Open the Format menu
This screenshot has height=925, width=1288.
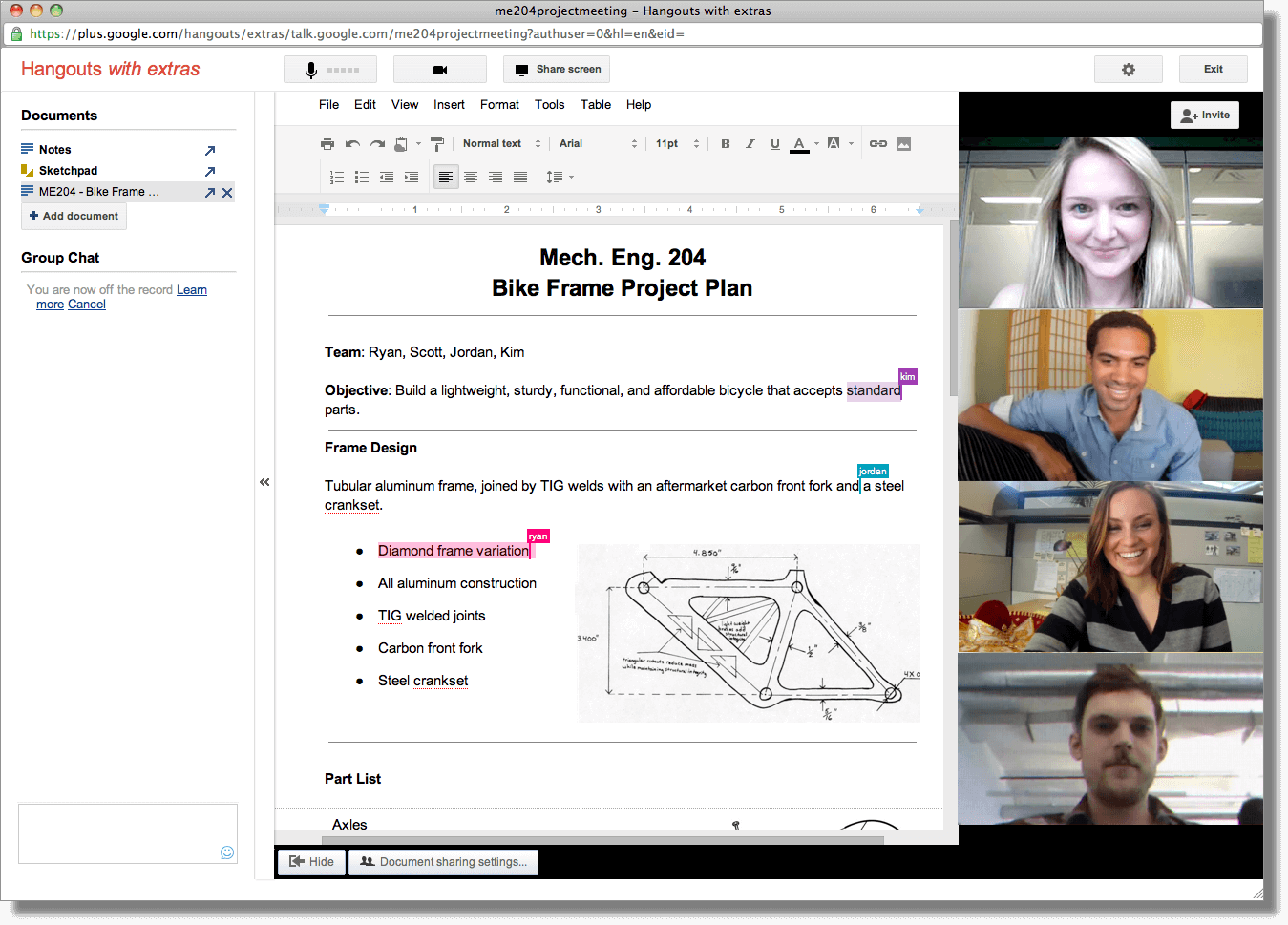point(499,105)
